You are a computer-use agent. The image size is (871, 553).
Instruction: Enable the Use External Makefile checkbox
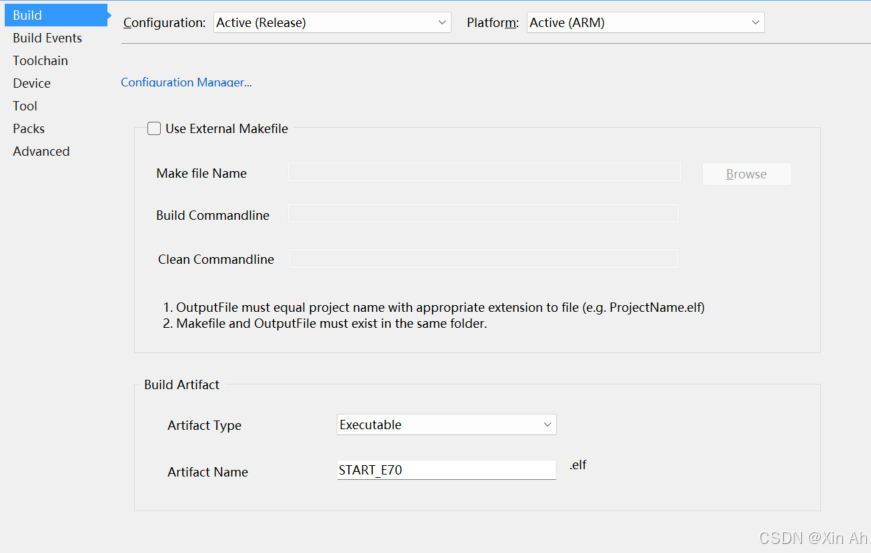pyautogui.click(x=154, y=128)
